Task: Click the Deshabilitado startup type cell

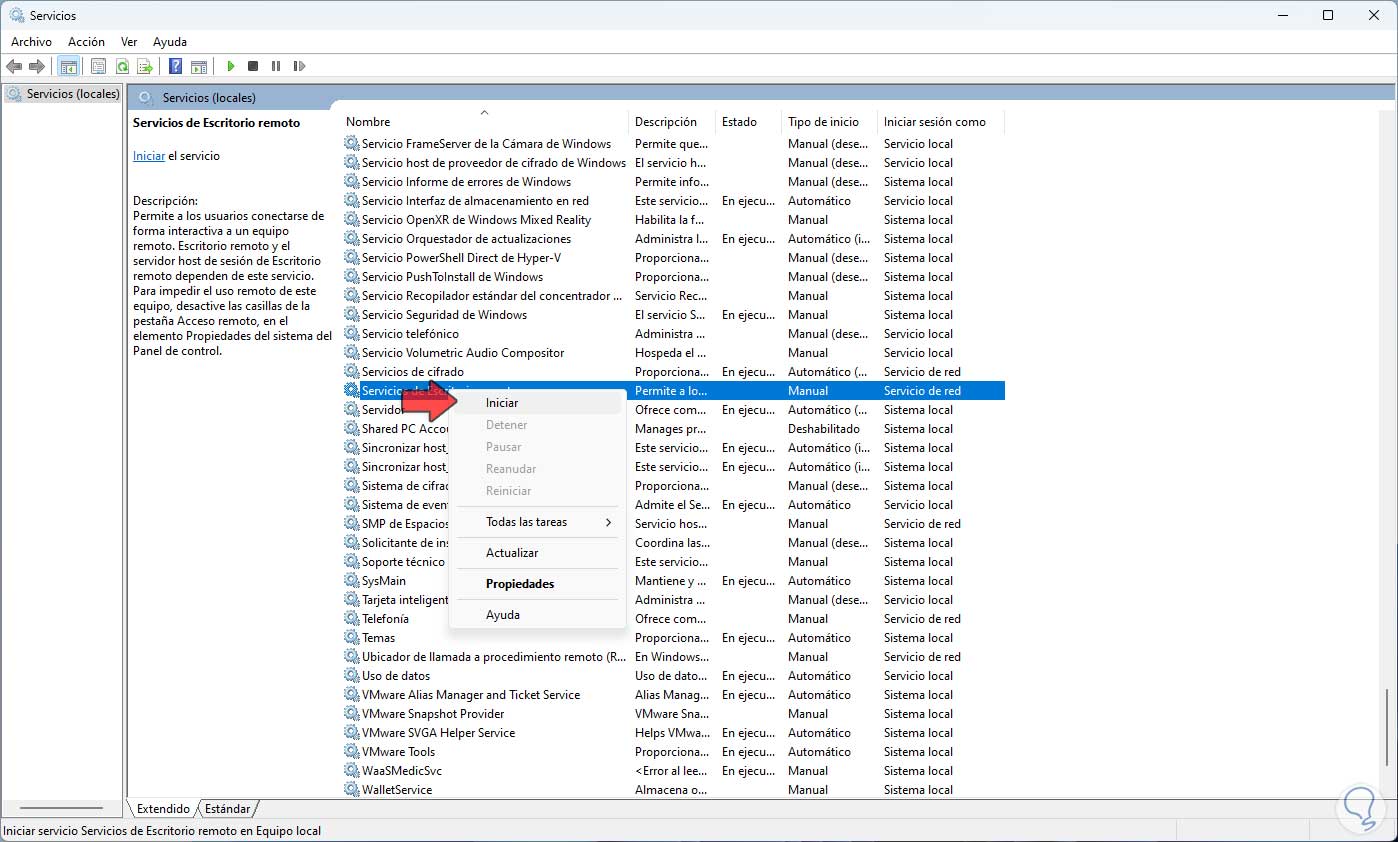Action: 824,428
